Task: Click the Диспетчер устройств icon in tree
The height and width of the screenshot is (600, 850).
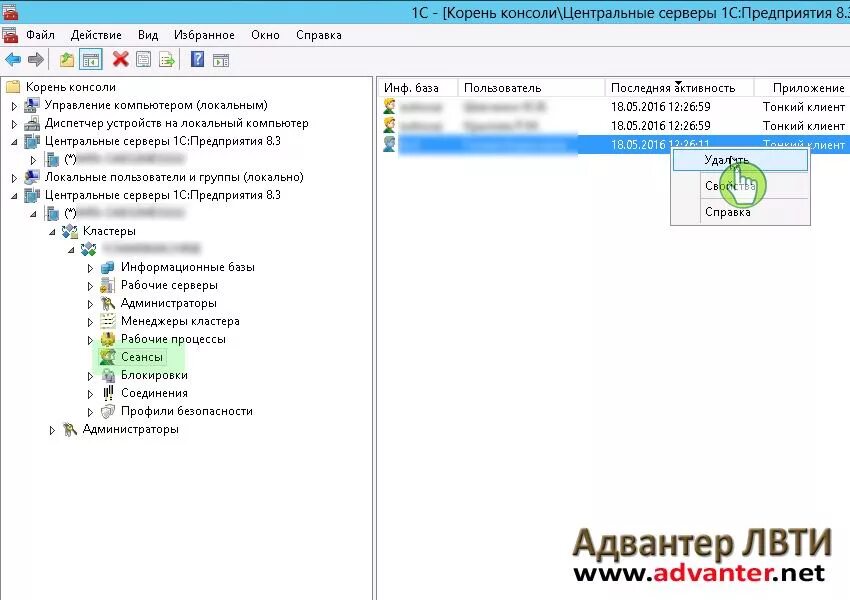Action: click(x=32, y=124)
